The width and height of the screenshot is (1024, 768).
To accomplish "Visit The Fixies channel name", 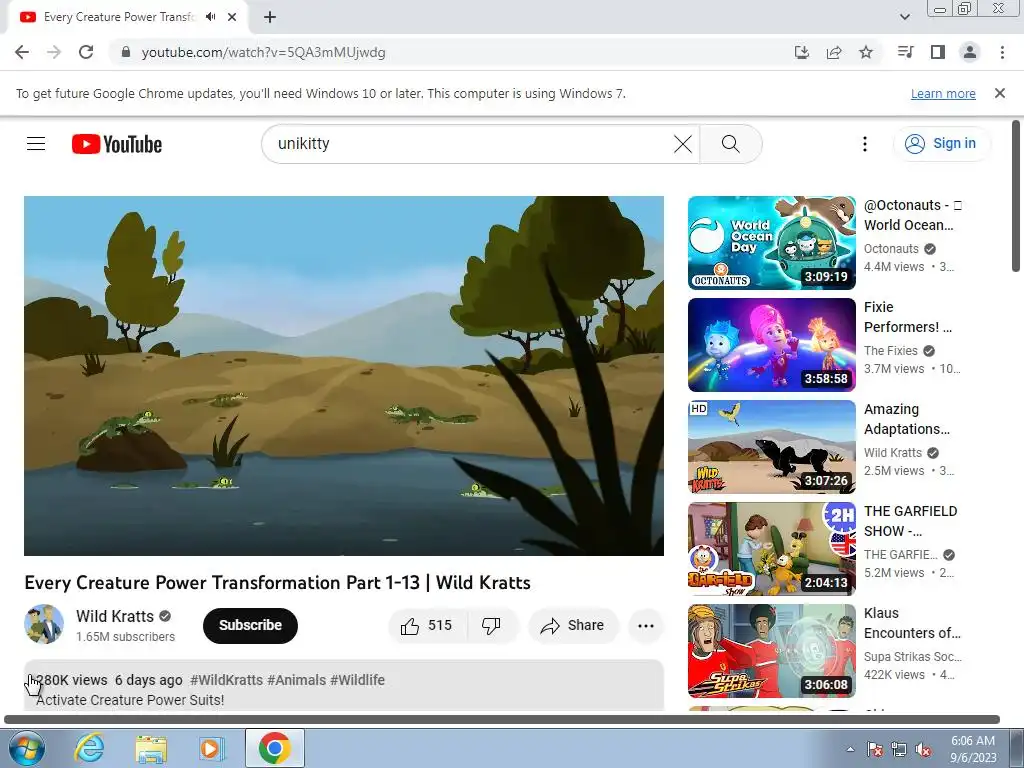I will pyautogui.click(x=890, y=351).
